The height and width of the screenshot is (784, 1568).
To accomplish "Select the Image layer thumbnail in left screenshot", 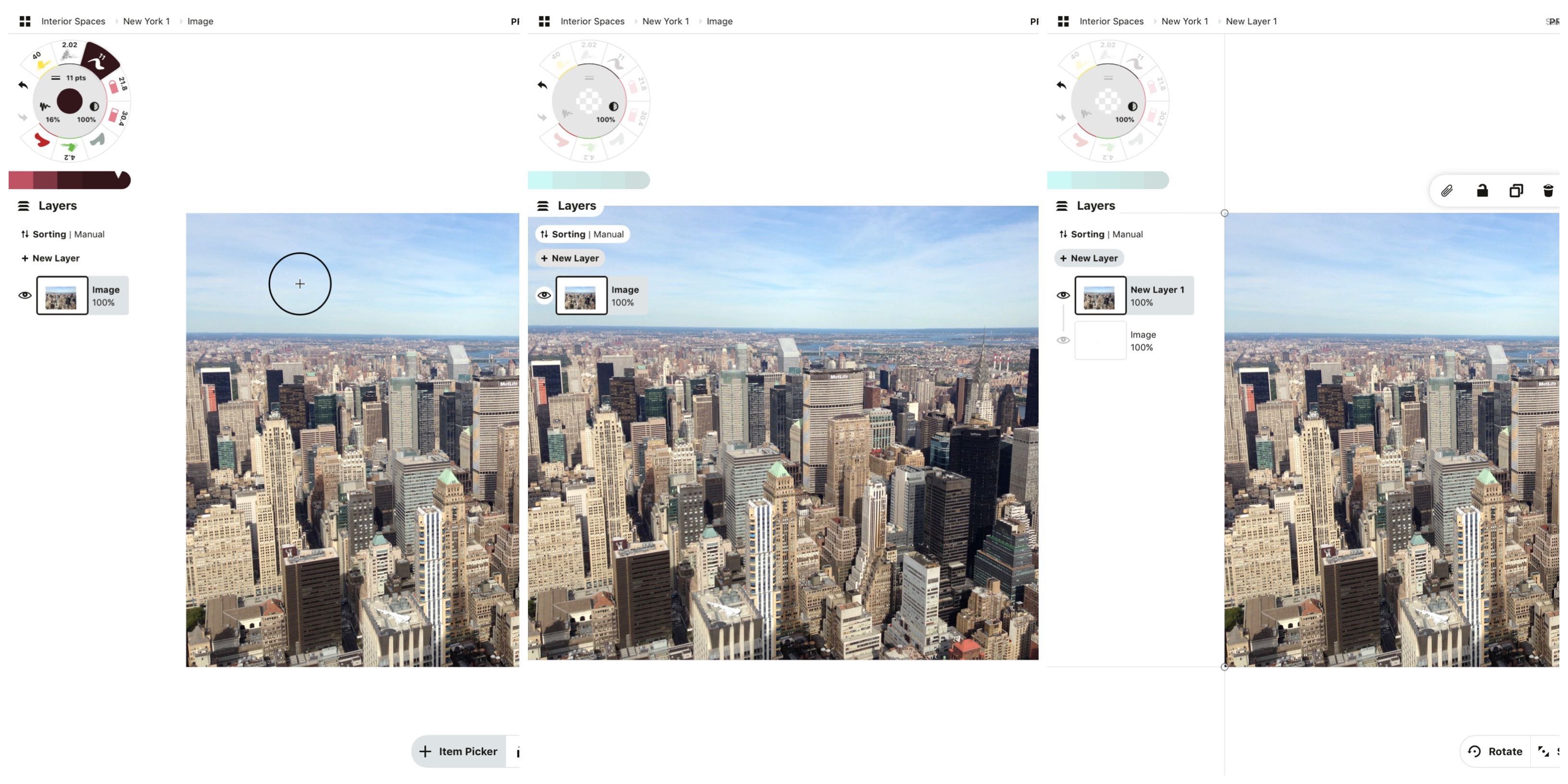I will (62, 296).
